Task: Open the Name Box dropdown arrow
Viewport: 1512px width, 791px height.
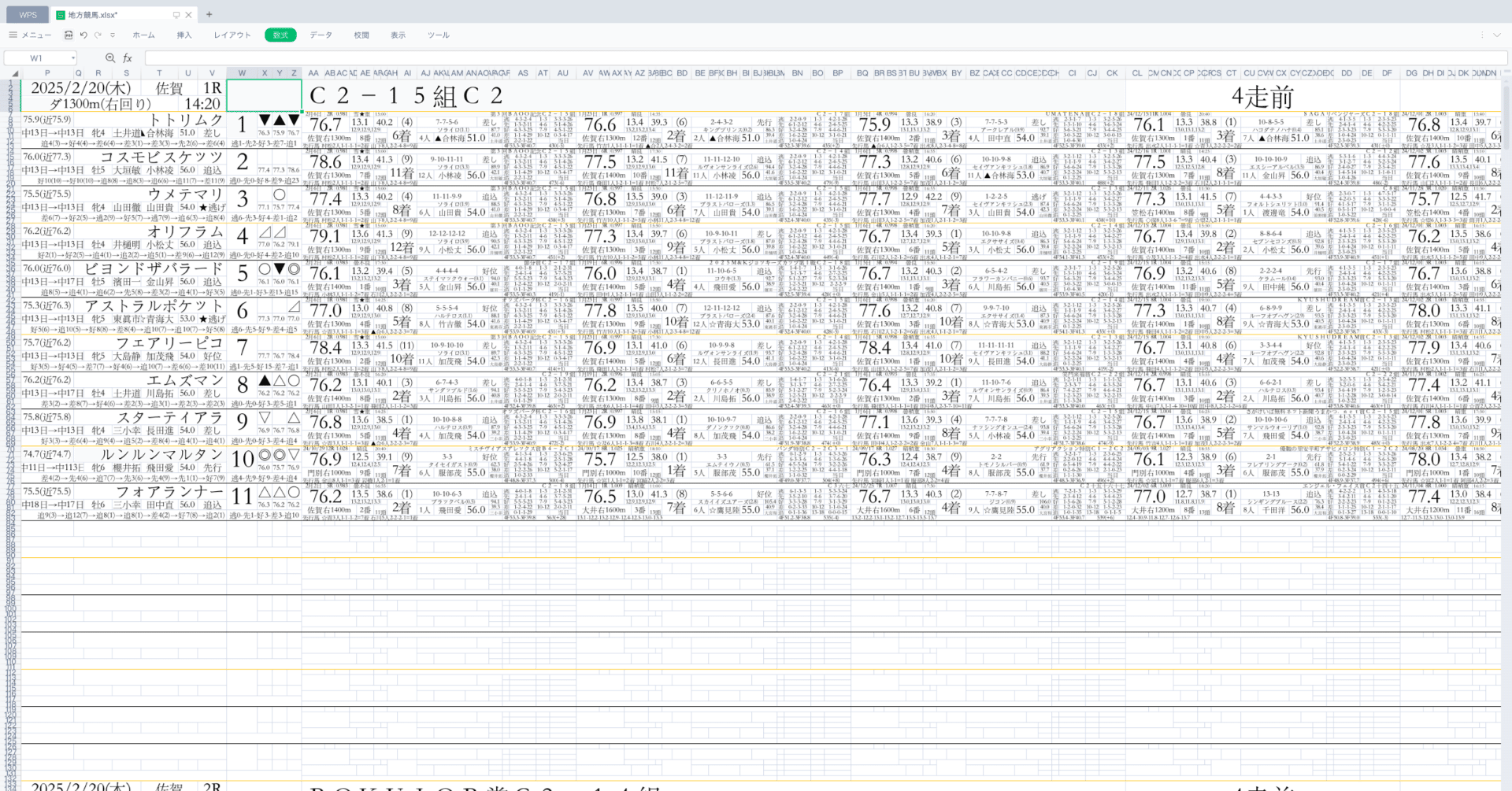Action: (x=73, y=58)
